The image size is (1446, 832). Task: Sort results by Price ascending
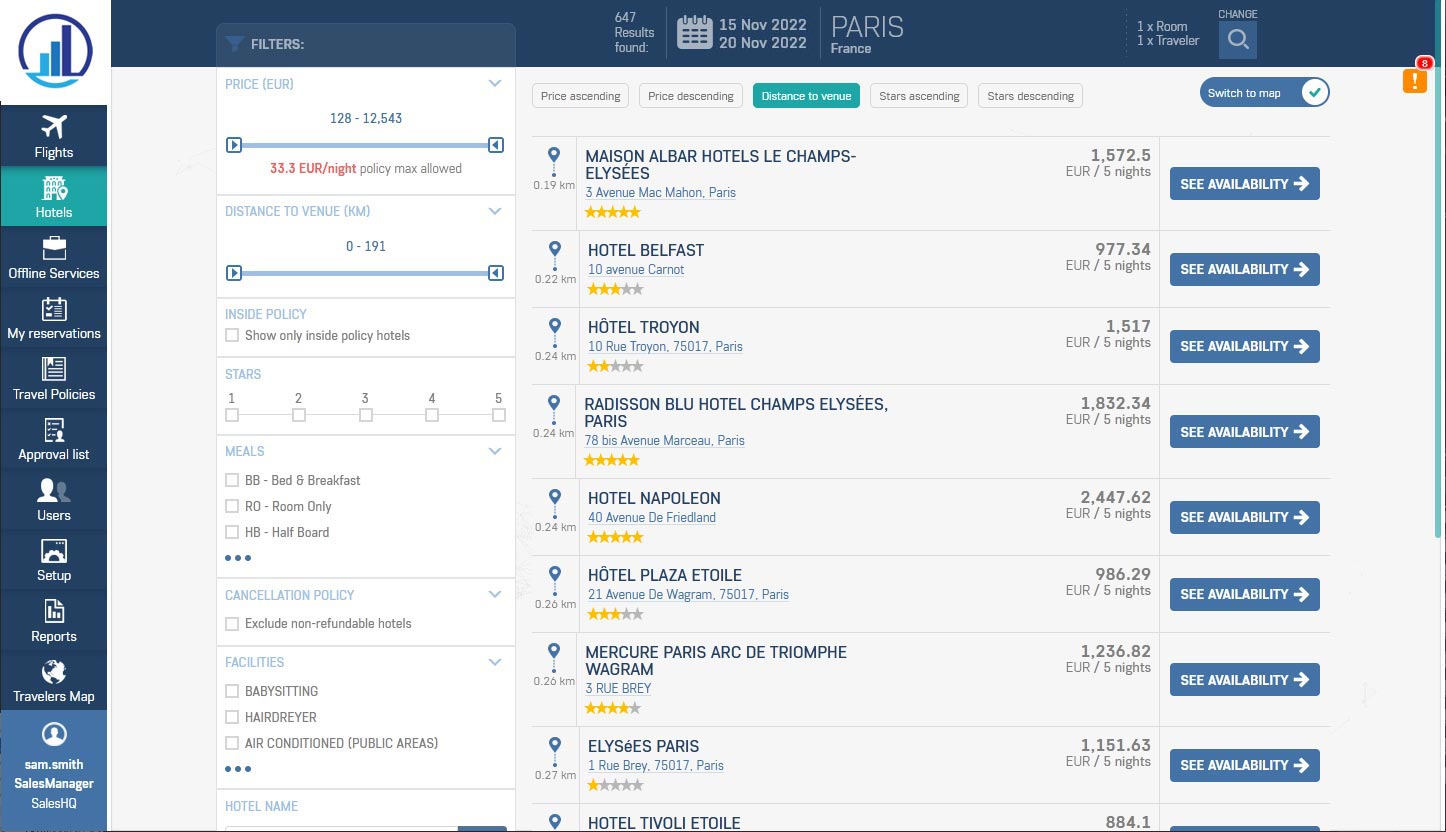581,96
